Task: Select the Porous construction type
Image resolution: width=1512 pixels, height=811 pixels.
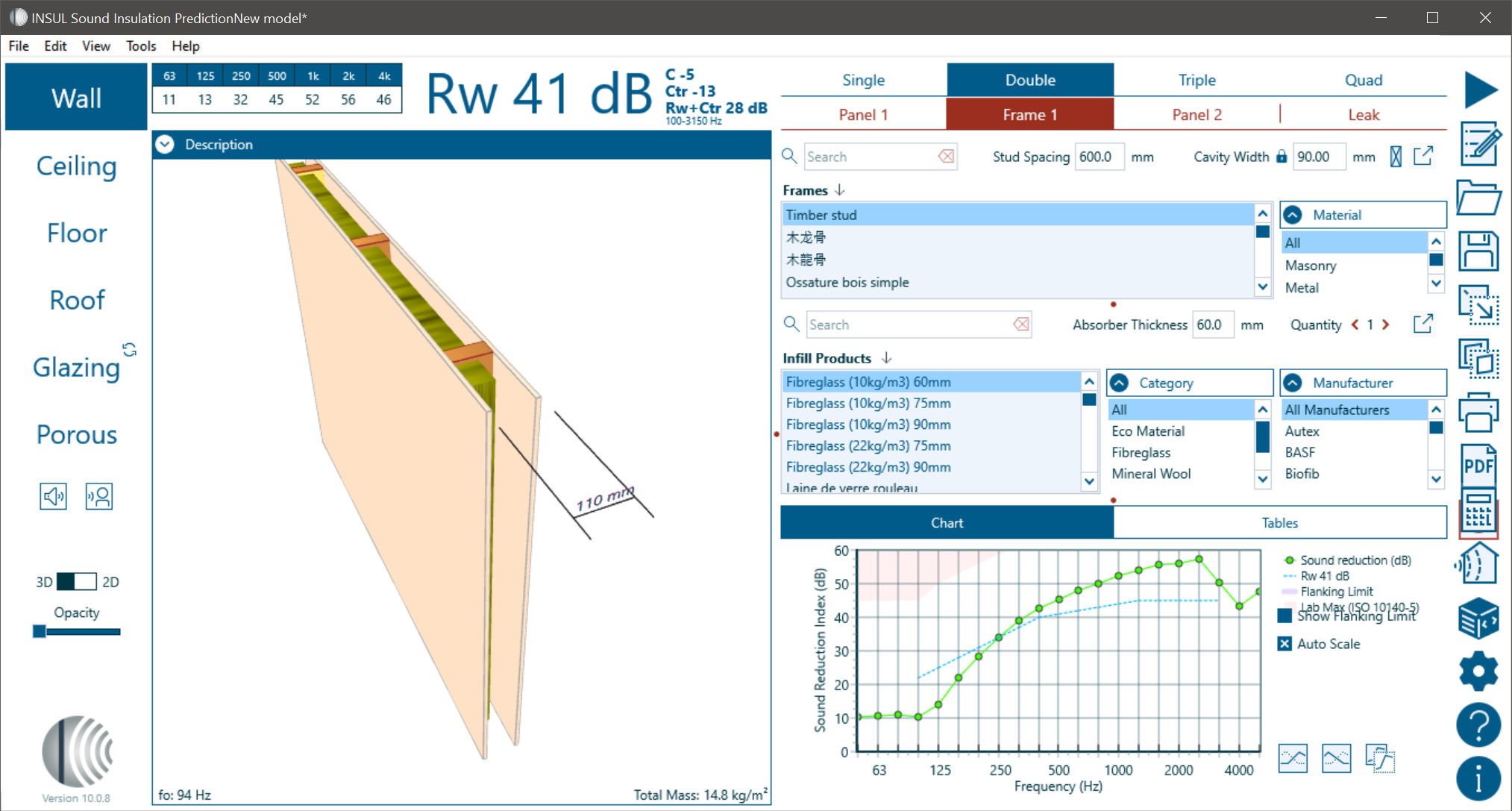Action: pos(76,434)
